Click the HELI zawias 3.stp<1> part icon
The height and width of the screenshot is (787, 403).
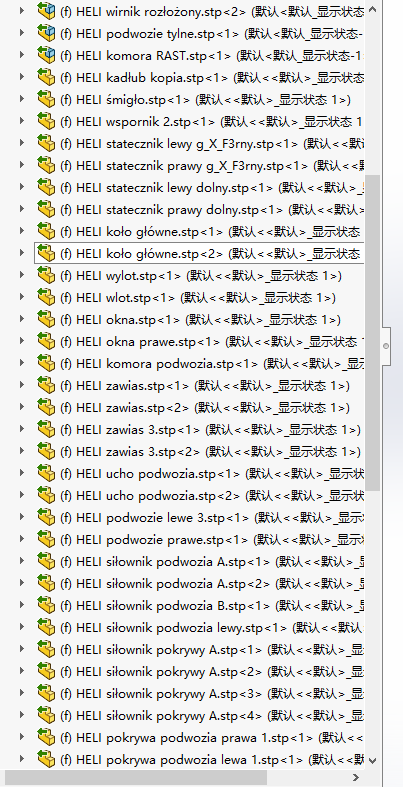[46, 429]
